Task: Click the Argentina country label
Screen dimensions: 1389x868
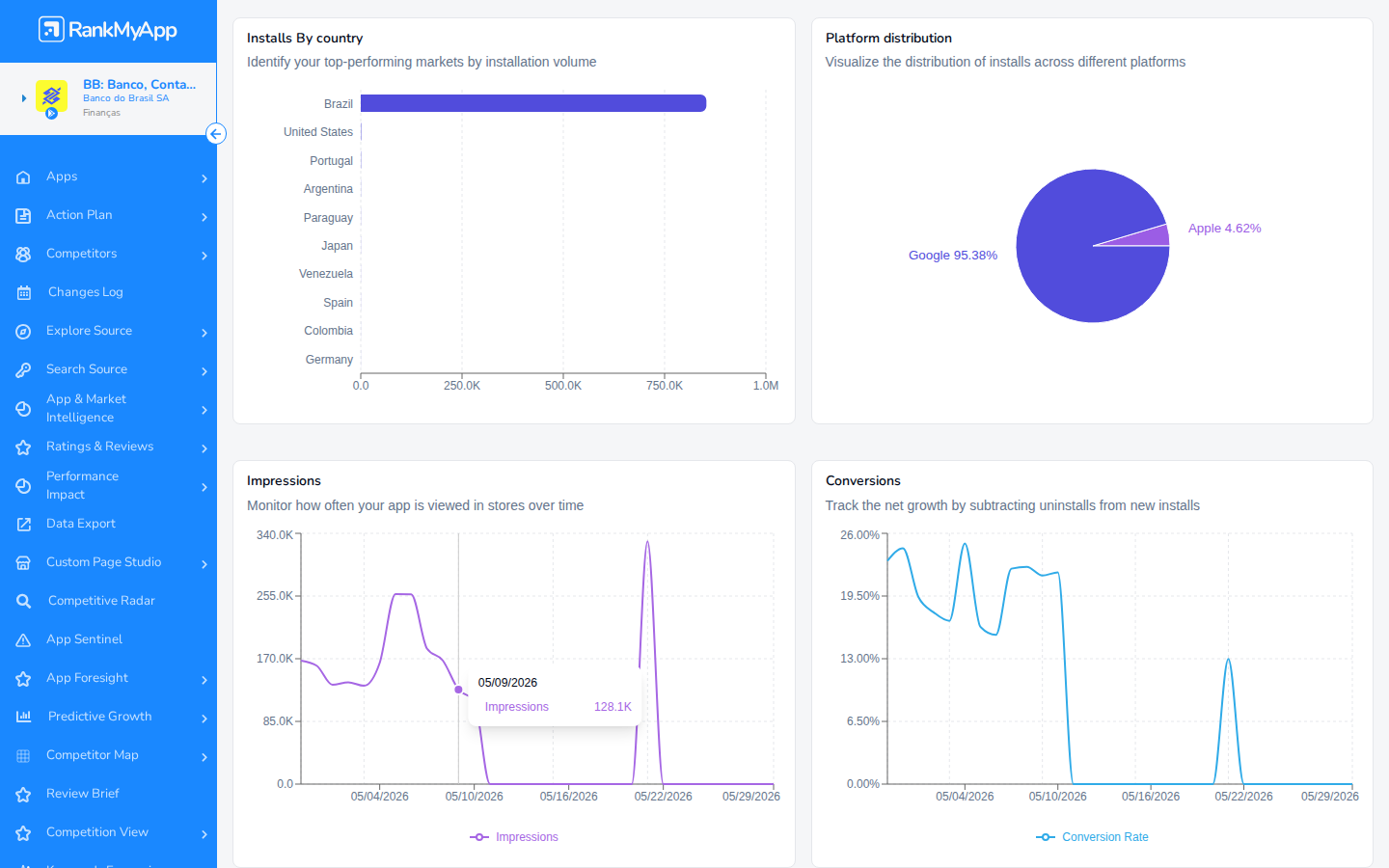Action: pyautogui.click(x=328, y=189)
